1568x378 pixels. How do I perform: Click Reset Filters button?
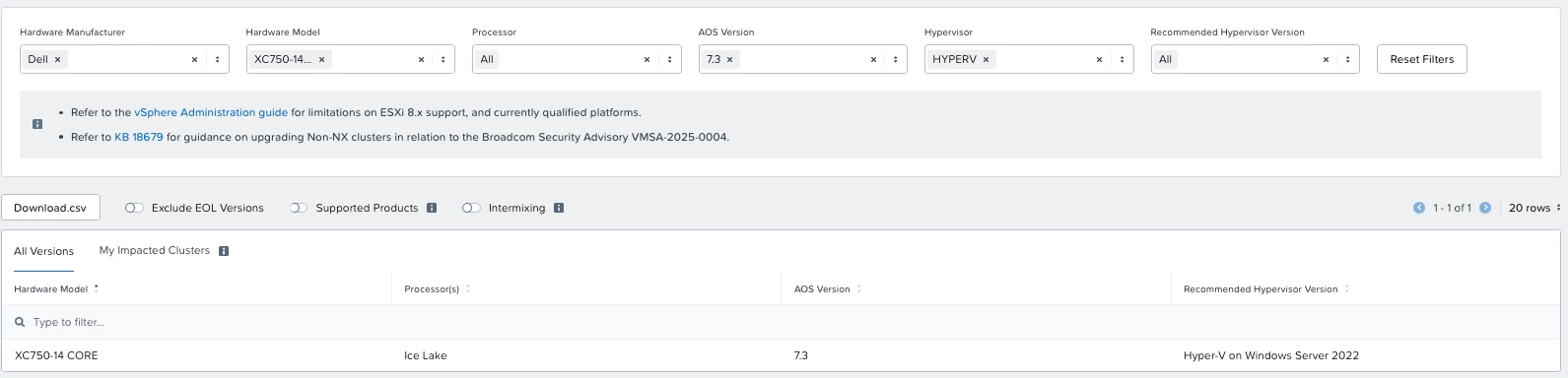click(1422, 59)
